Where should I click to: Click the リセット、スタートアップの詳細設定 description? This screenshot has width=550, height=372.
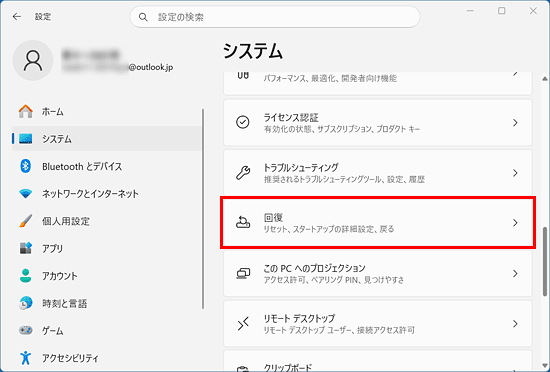(329, 230)
